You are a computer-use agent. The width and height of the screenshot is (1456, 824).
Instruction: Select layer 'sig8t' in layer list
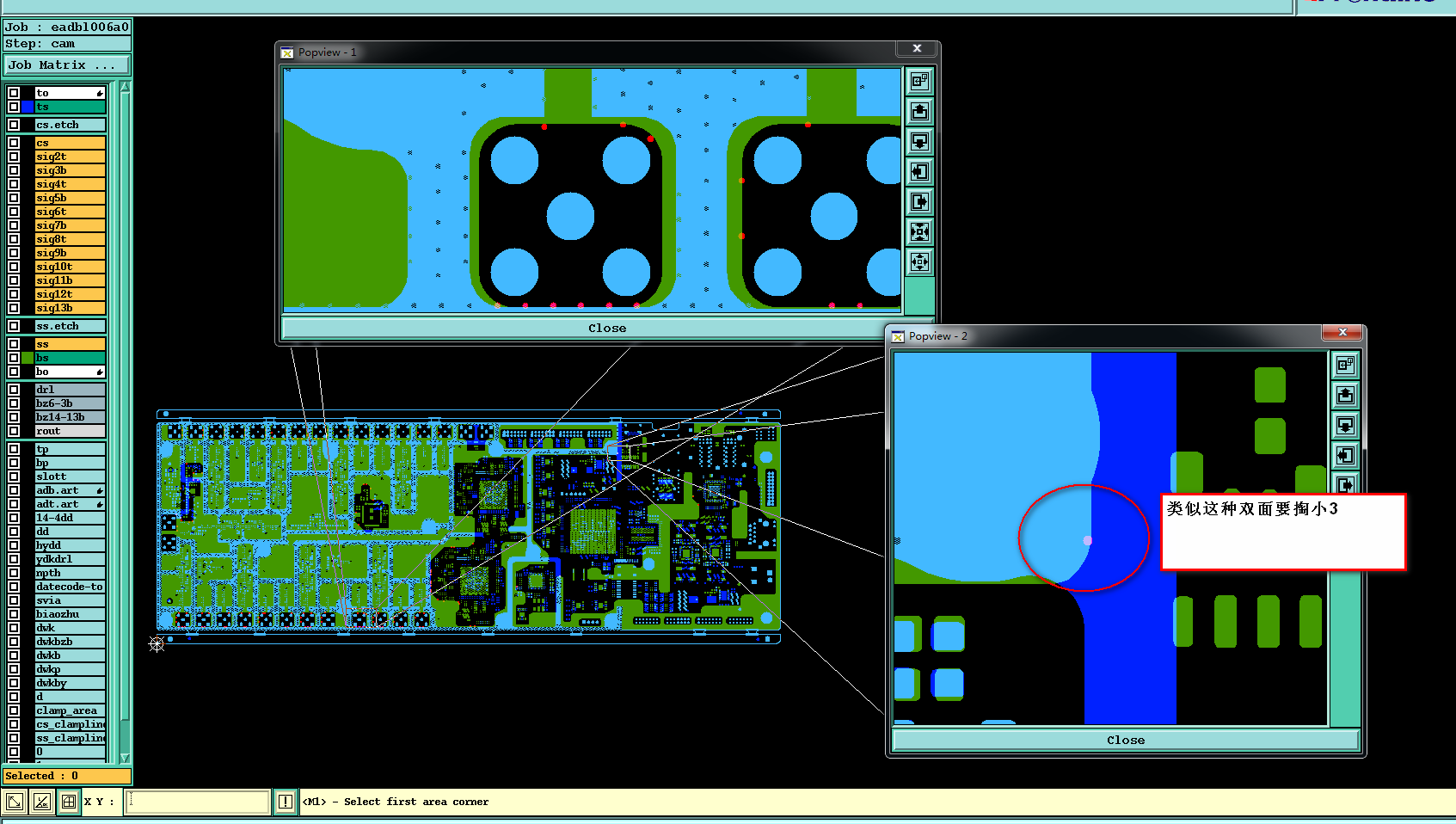70,239
